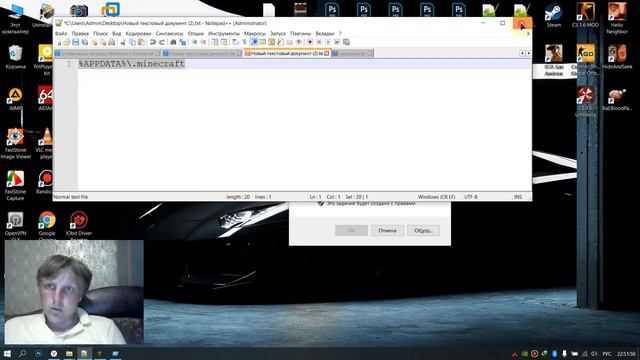Click the Zoom Out toolbar icon

(203, 42)
